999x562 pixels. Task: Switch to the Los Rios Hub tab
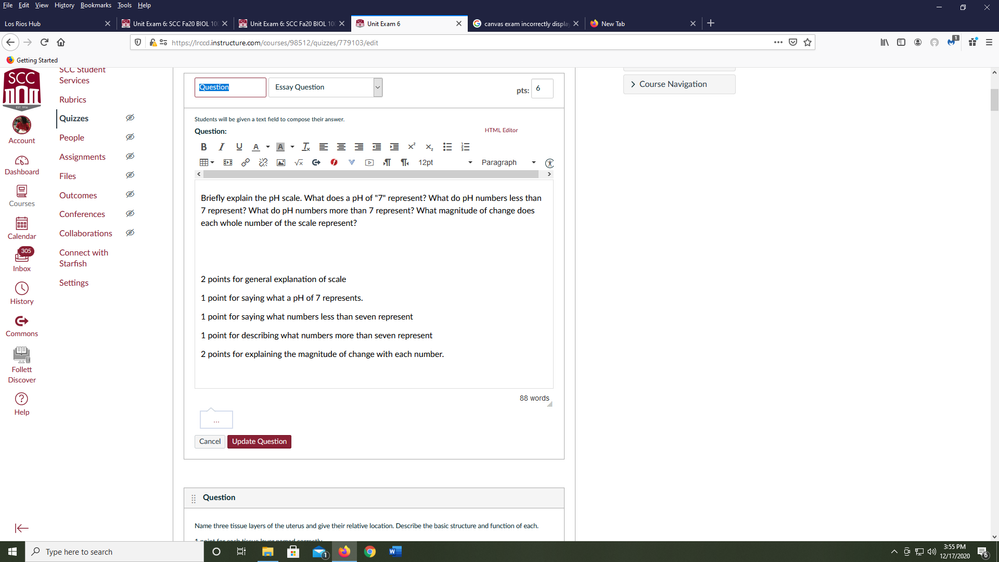(x=57, y=24)
